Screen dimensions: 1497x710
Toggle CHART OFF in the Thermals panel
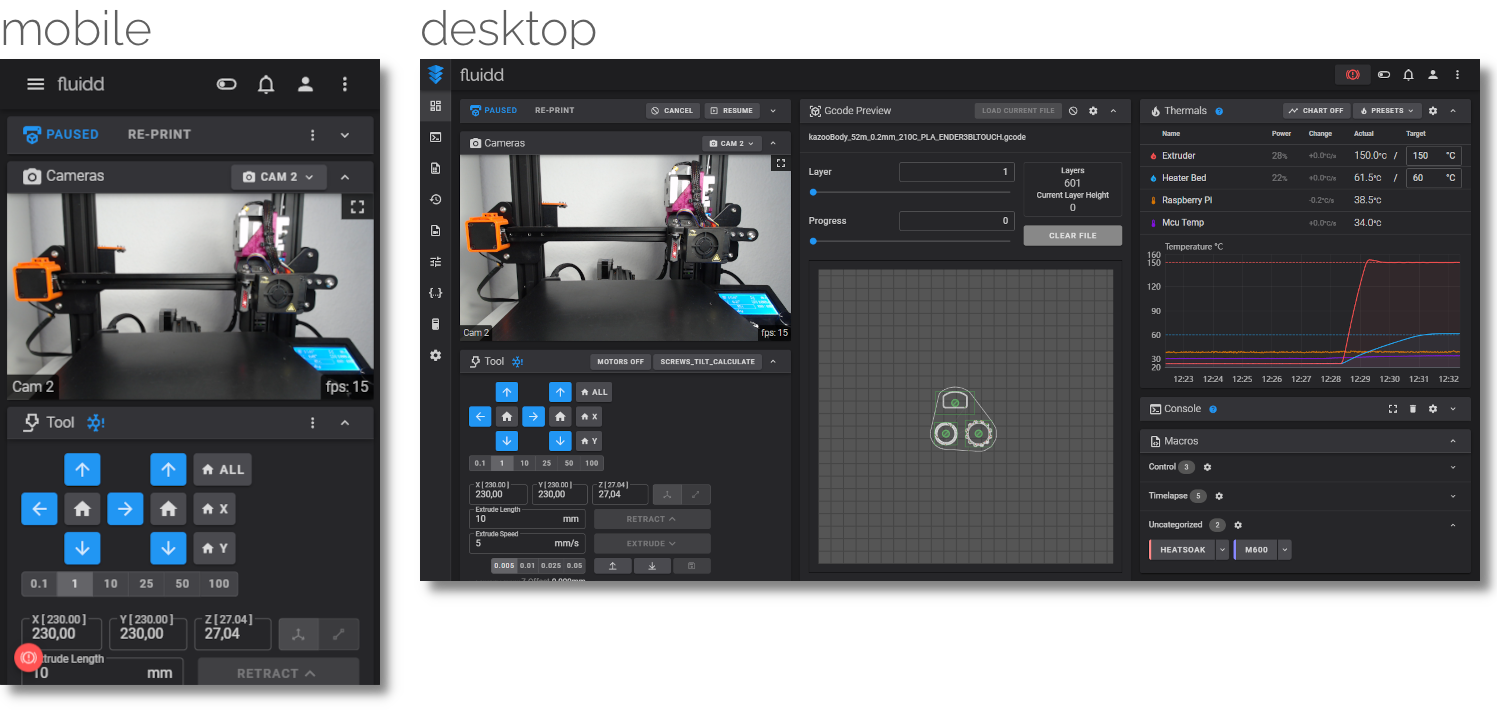tap(1316, 110)
